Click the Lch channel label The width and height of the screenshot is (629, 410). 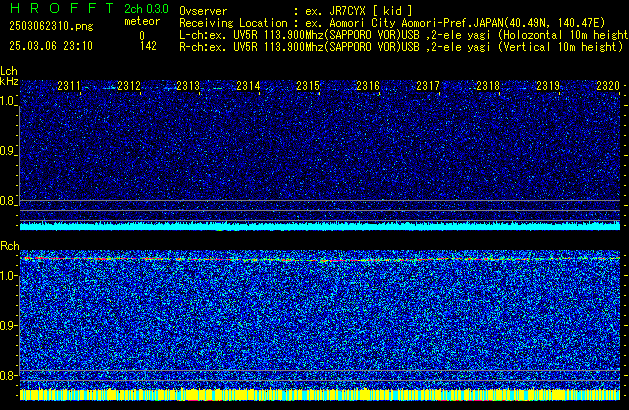(9, 71)
